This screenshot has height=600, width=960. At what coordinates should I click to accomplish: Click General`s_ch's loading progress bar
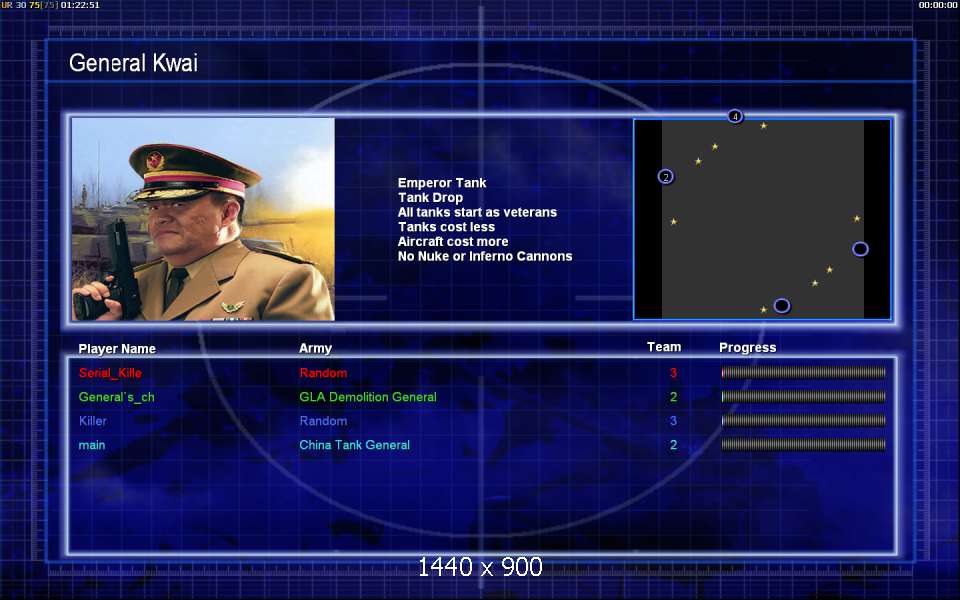tap(803, 397)
